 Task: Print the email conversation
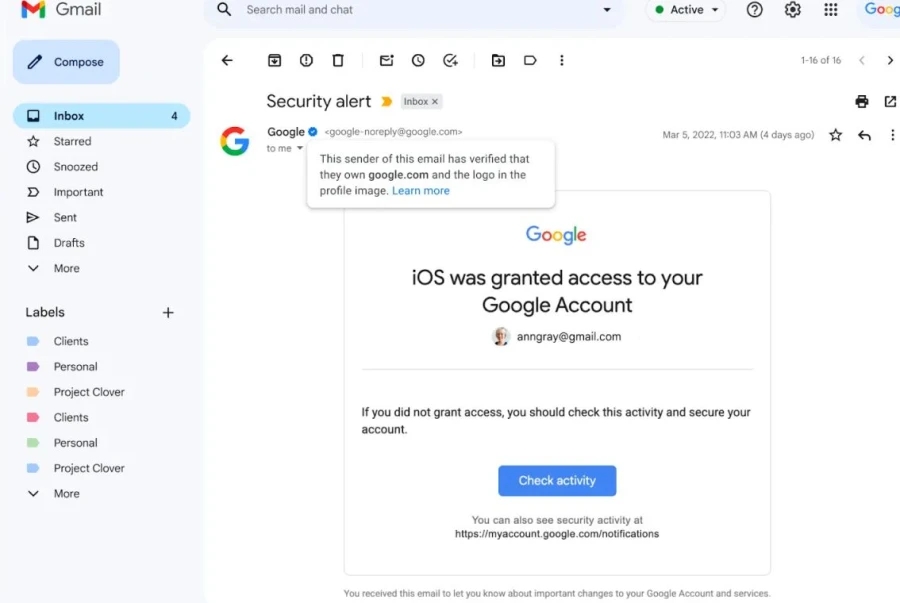862,102
